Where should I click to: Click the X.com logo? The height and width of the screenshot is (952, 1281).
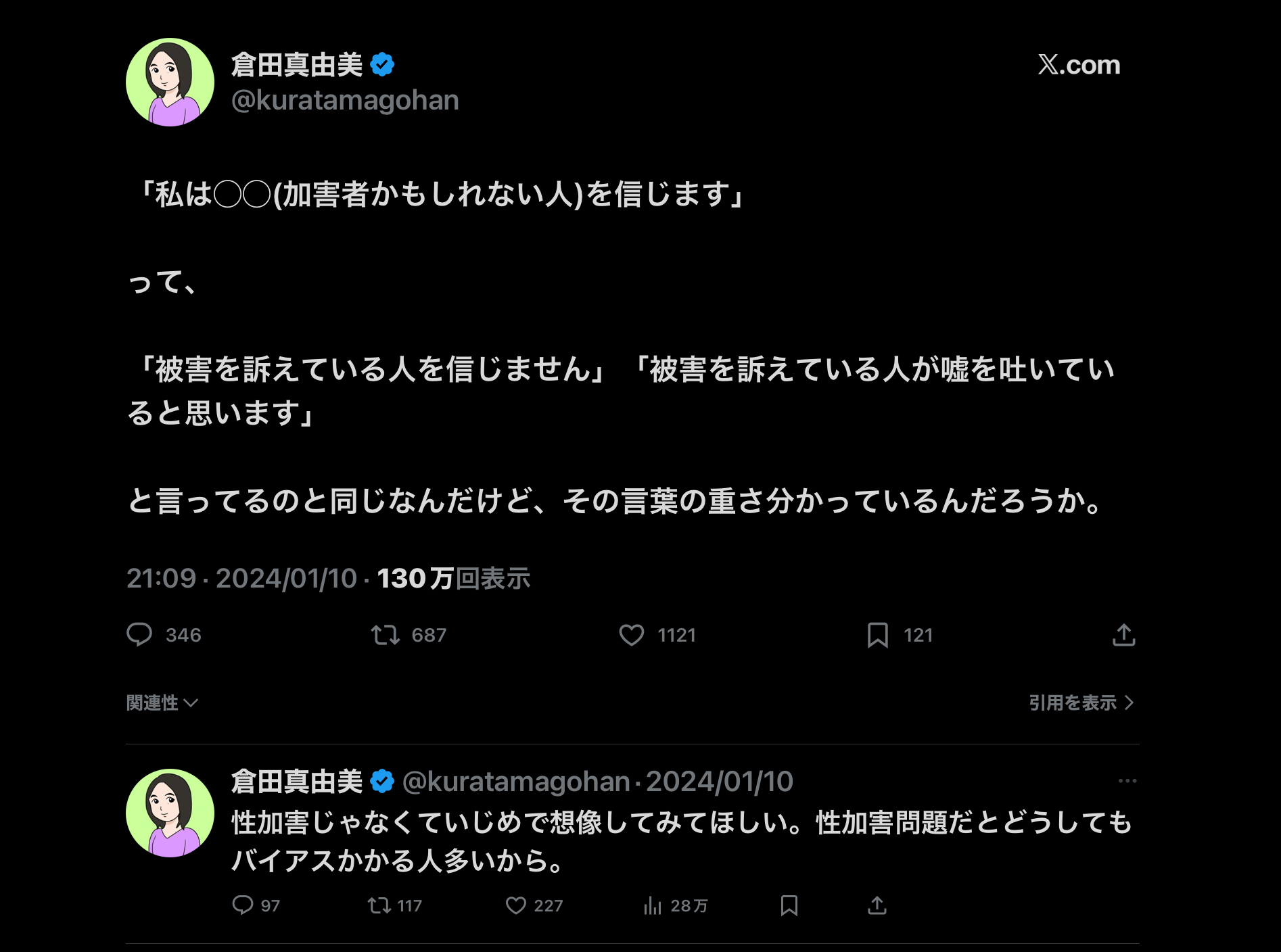pos(1079,65)
